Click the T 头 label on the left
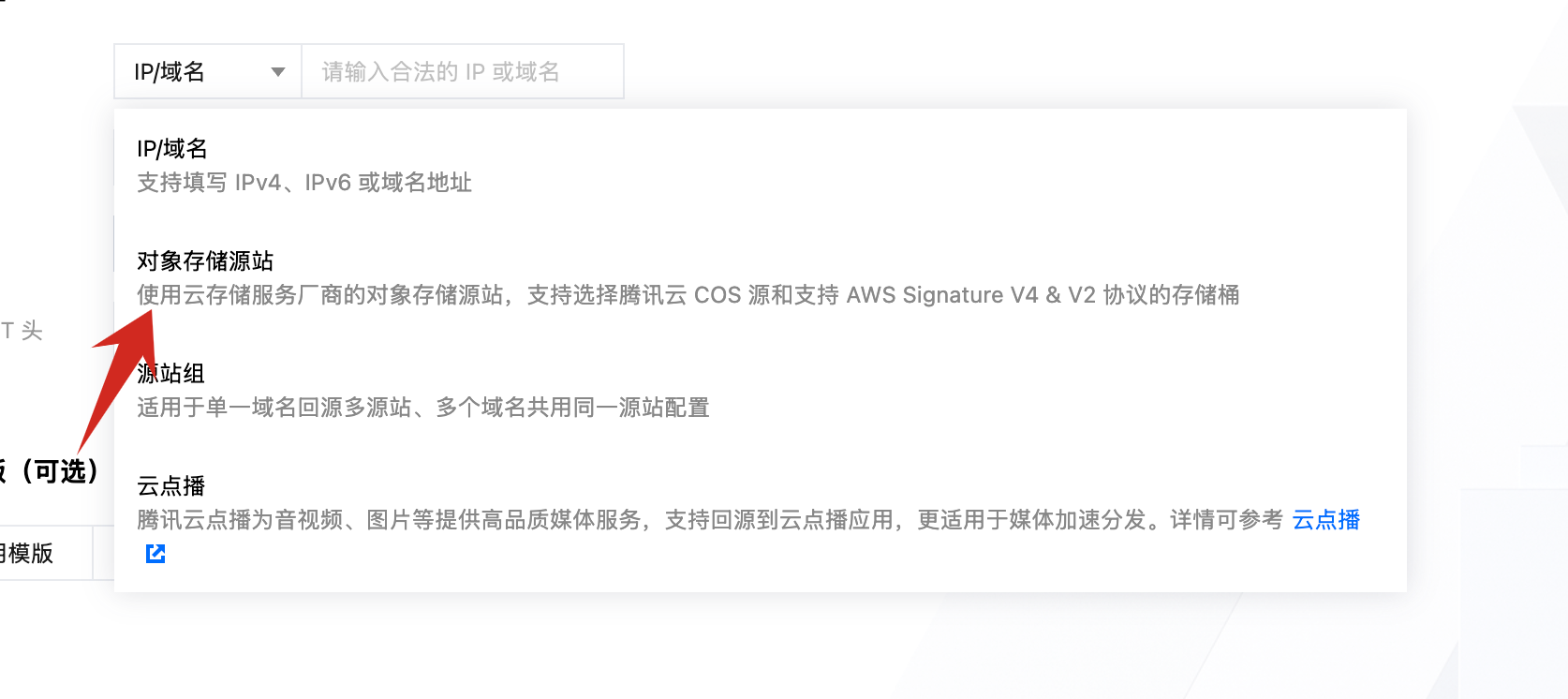 click(x=22, y=331)
